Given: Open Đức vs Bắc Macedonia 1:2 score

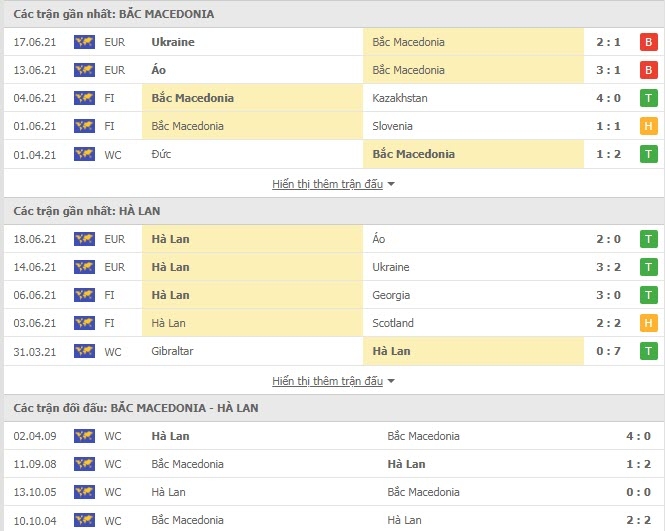Looking at the screenshot, I should click(608, 154).
